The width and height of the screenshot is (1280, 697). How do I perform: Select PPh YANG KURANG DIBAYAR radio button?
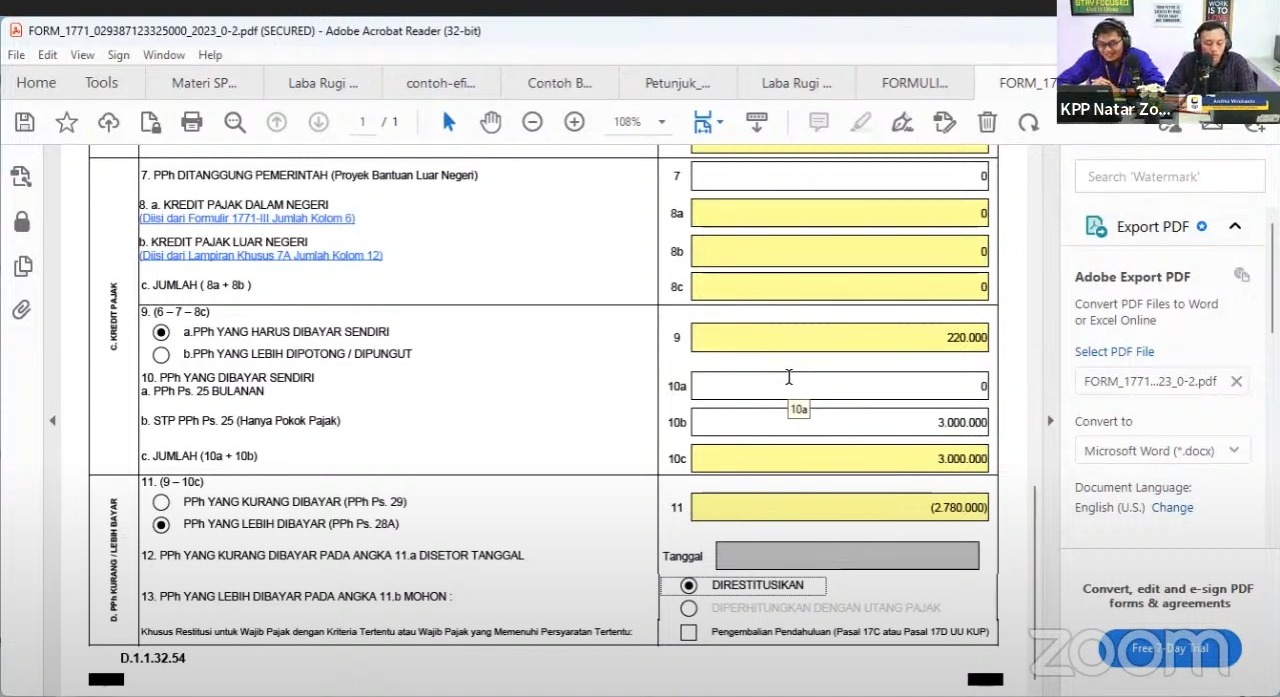[x=161, y=502]
